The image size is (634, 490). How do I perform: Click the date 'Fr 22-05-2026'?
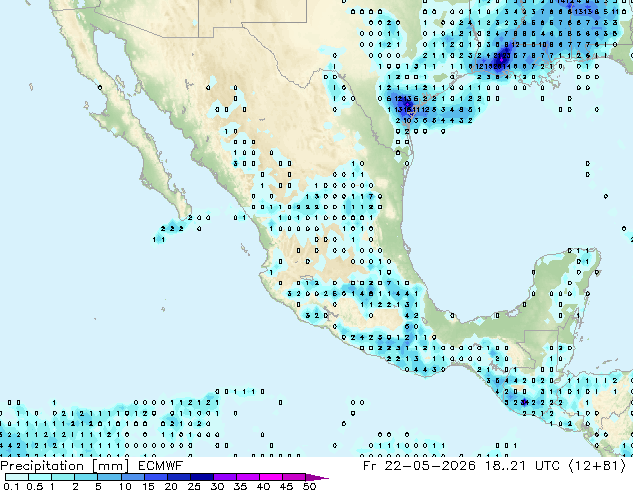tap(419, 466)
